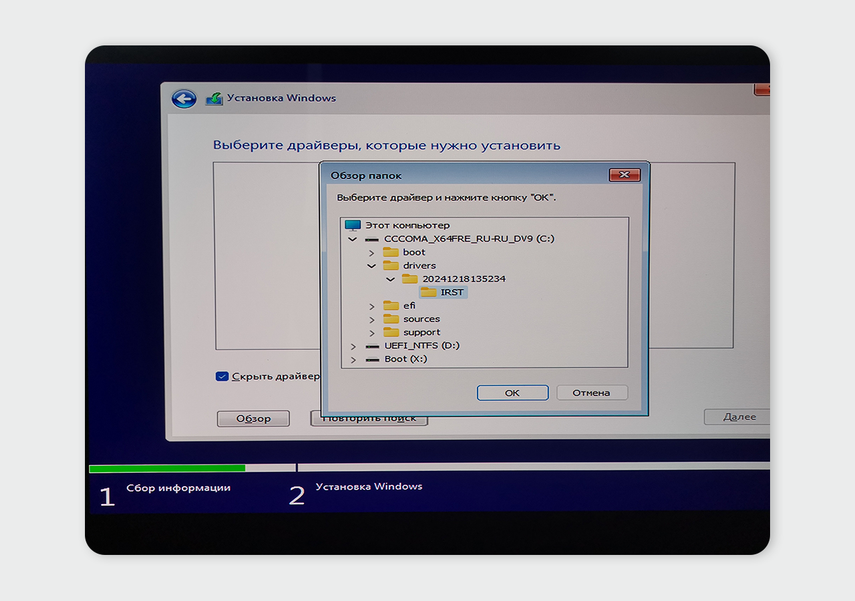Close the 'Обзор папок' dialog
Image resolution: width=855 pixels, height=601 pixels.
(x=624, y=175)
